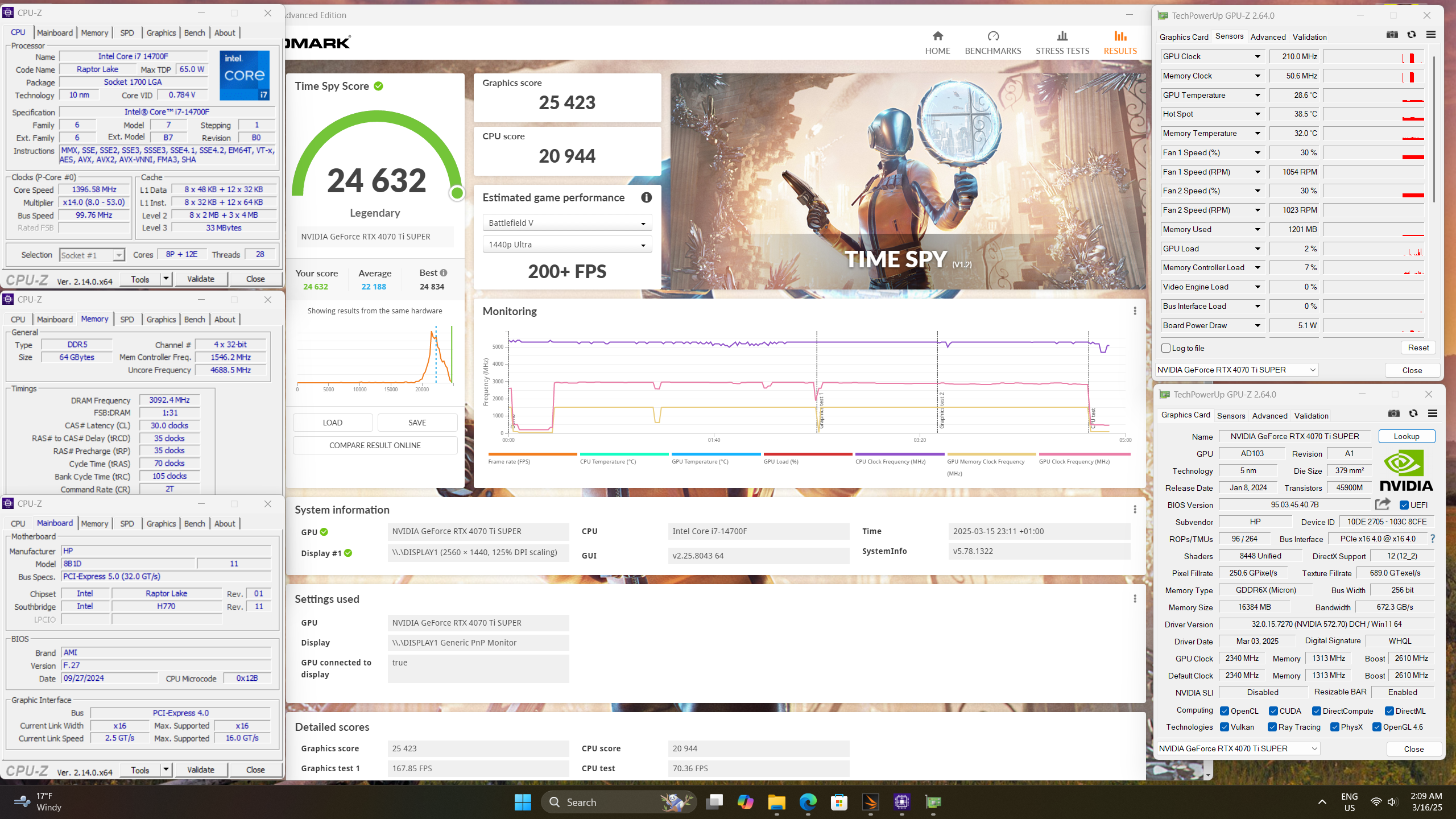Open Copilot from taskbar
This screenshot has width=1456, height=819.
point(745,802)
